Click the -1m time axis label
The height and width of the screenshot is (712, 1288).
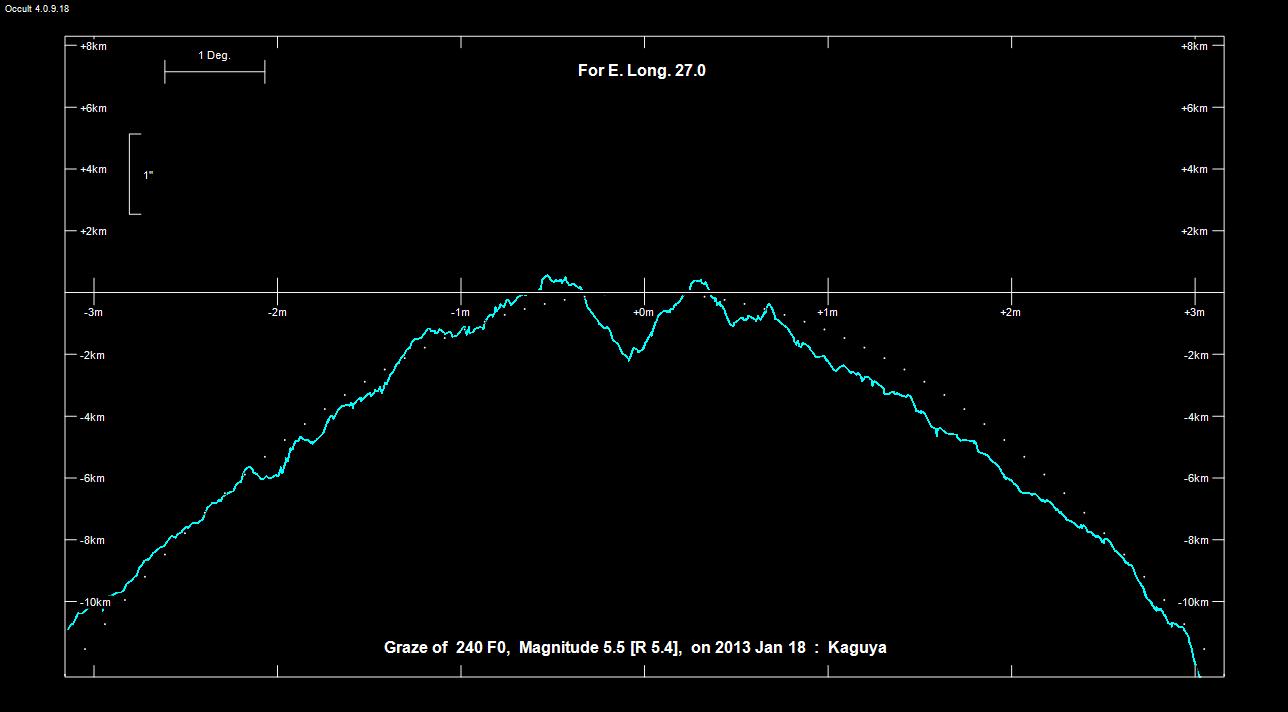pyautogui.click(x=460, y=312)
